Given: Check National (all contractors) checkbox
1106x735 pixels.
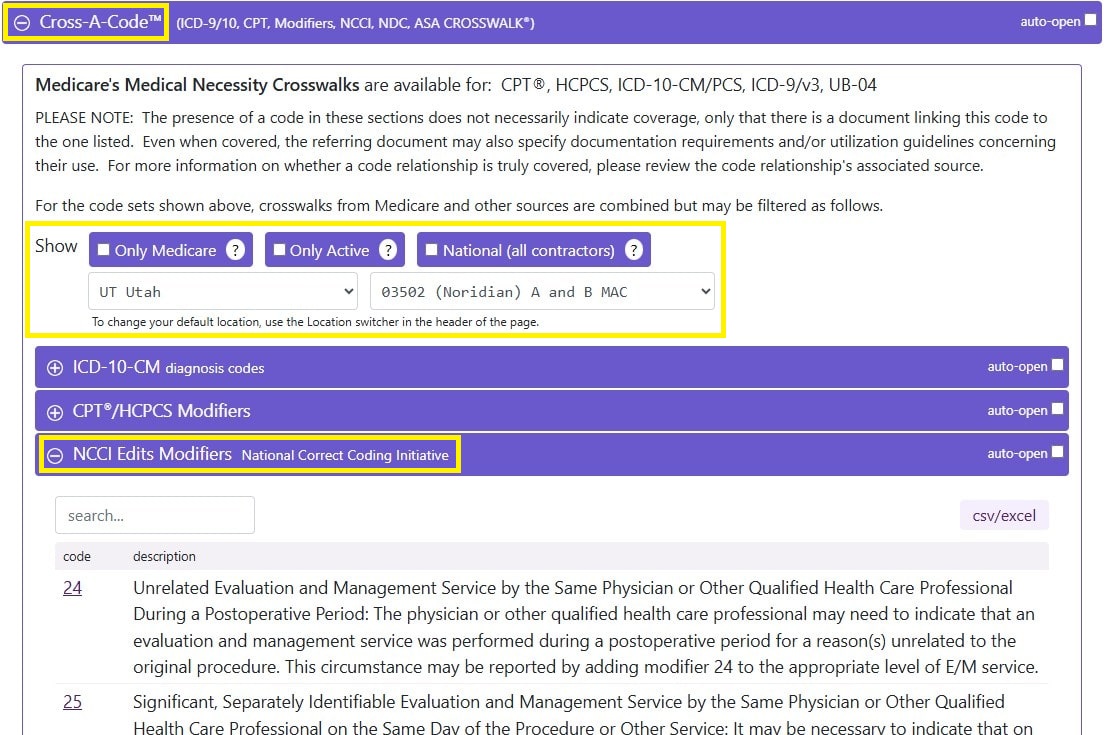Looking at the screenshot, I should [x=432, y=249].
